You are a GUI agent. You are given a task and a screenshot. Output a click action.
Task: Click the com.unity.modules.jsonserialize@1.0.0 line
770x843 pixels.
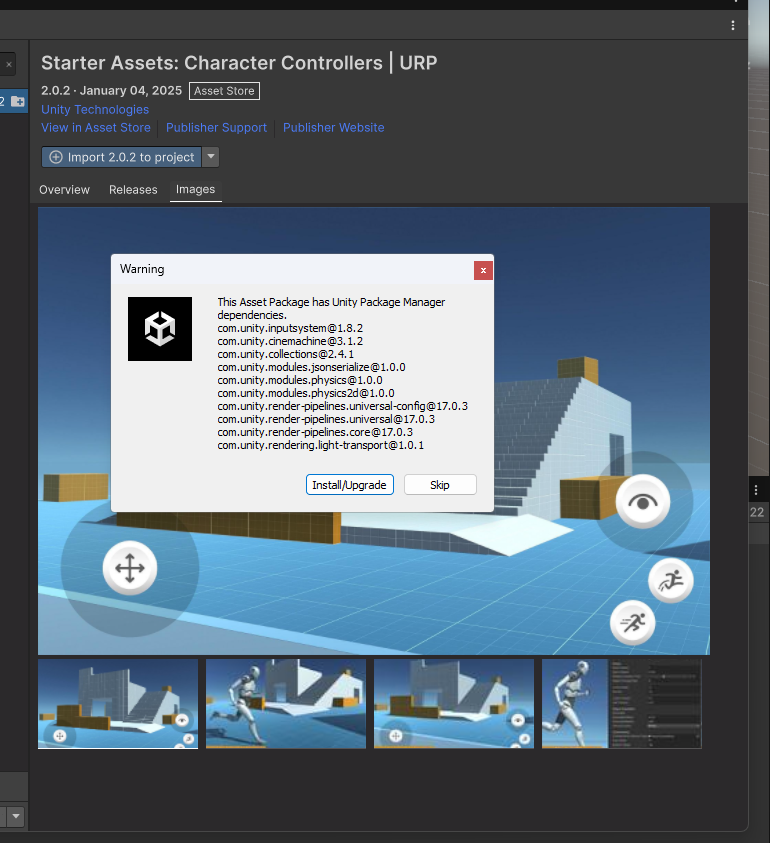point(311,367)
